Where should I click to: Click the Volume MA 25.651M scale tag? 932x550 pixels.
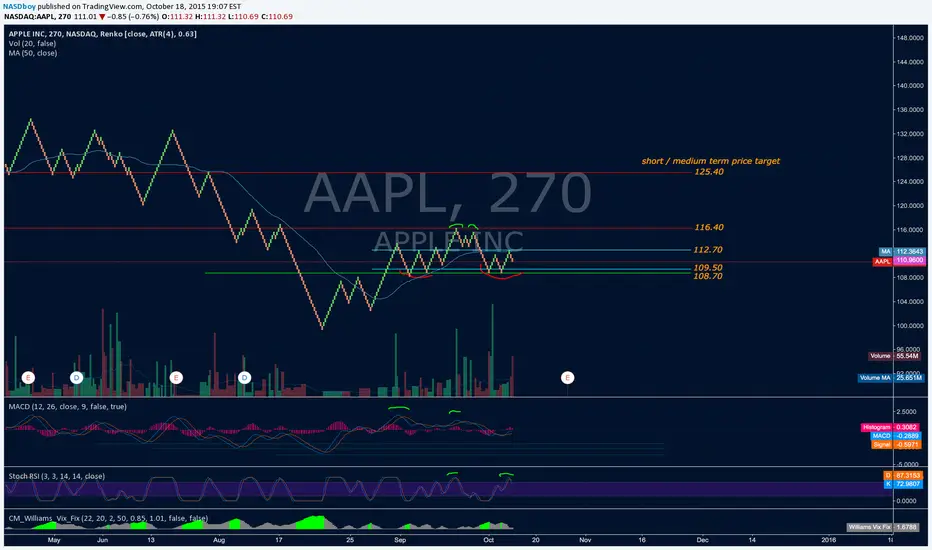tap(890, 378)
